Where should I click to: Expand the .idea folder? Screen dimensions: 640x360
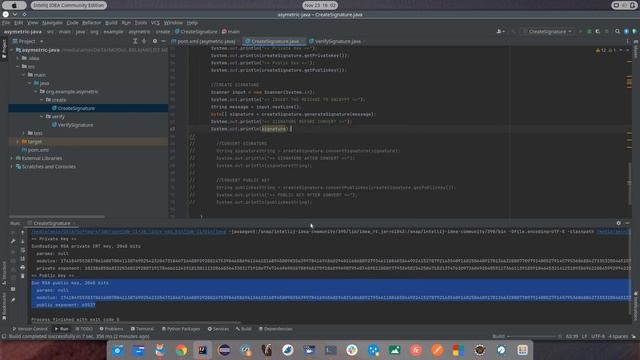(18, 58)
